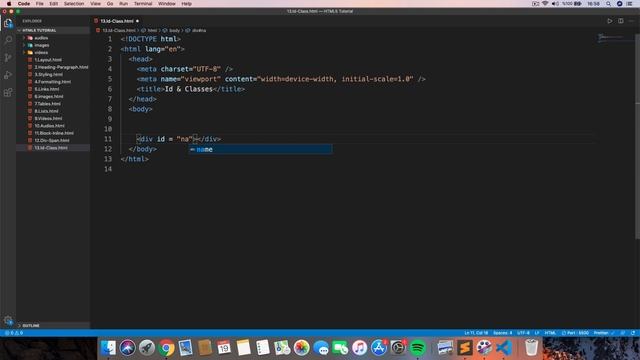Open 3.Styling.html file

pyautogui.click(x=49, y=74)
